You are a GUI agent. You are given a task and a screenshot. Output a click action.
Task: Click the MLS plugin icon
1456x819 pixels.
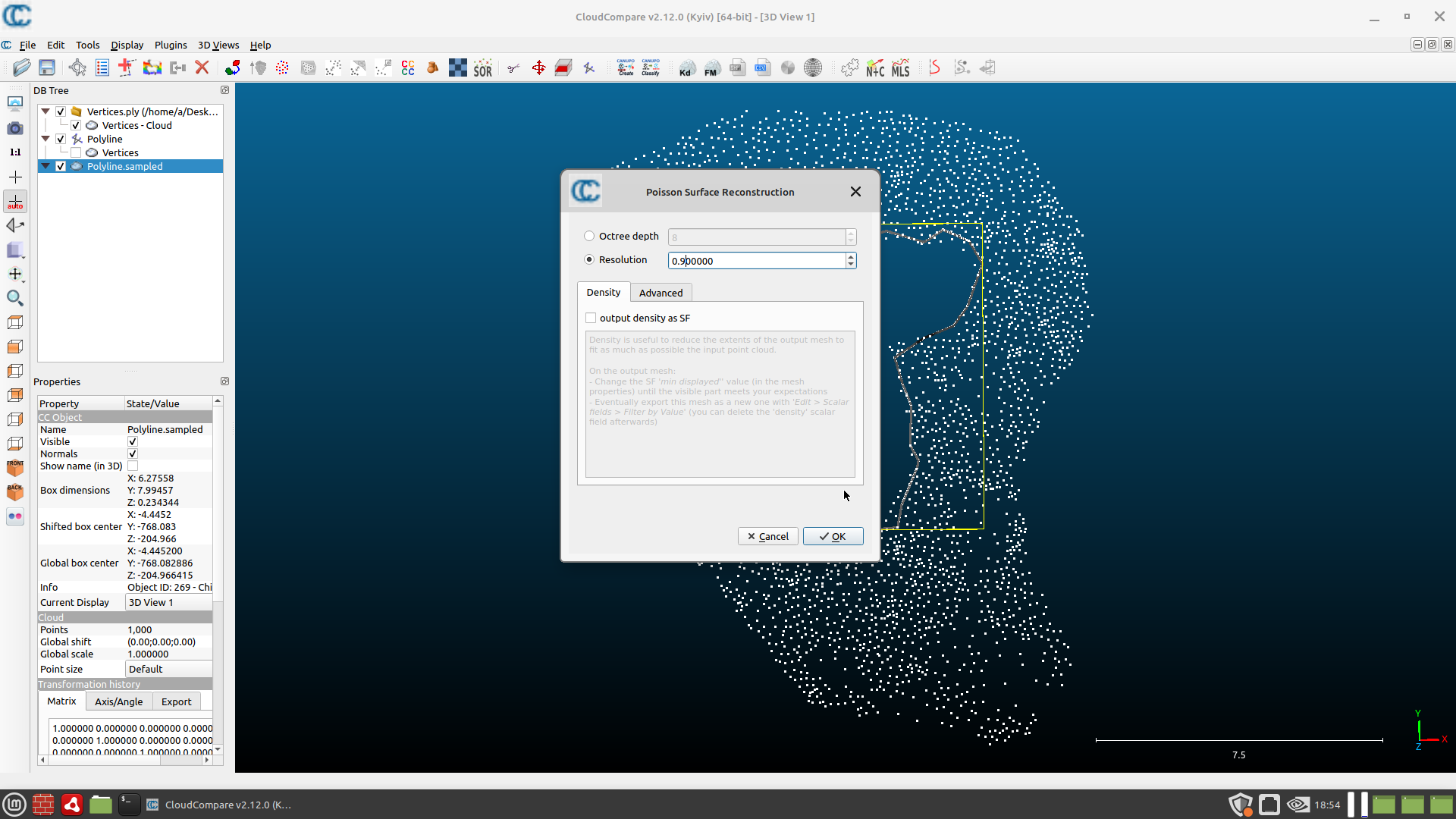pos(900,67)
